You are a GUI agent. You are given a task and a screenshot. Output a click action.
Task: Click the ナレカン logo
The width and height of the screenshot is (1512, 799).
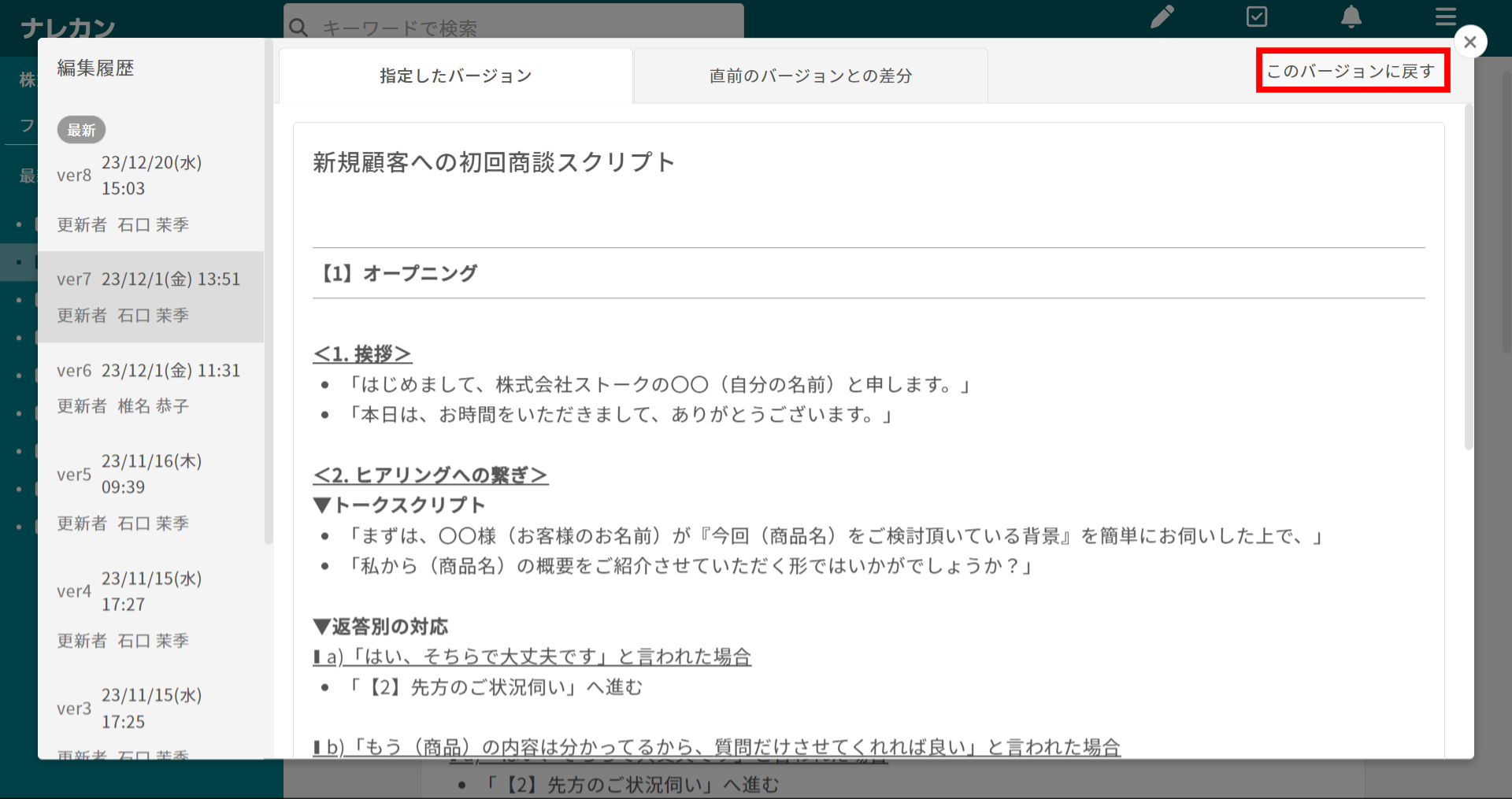pos(69,29)
